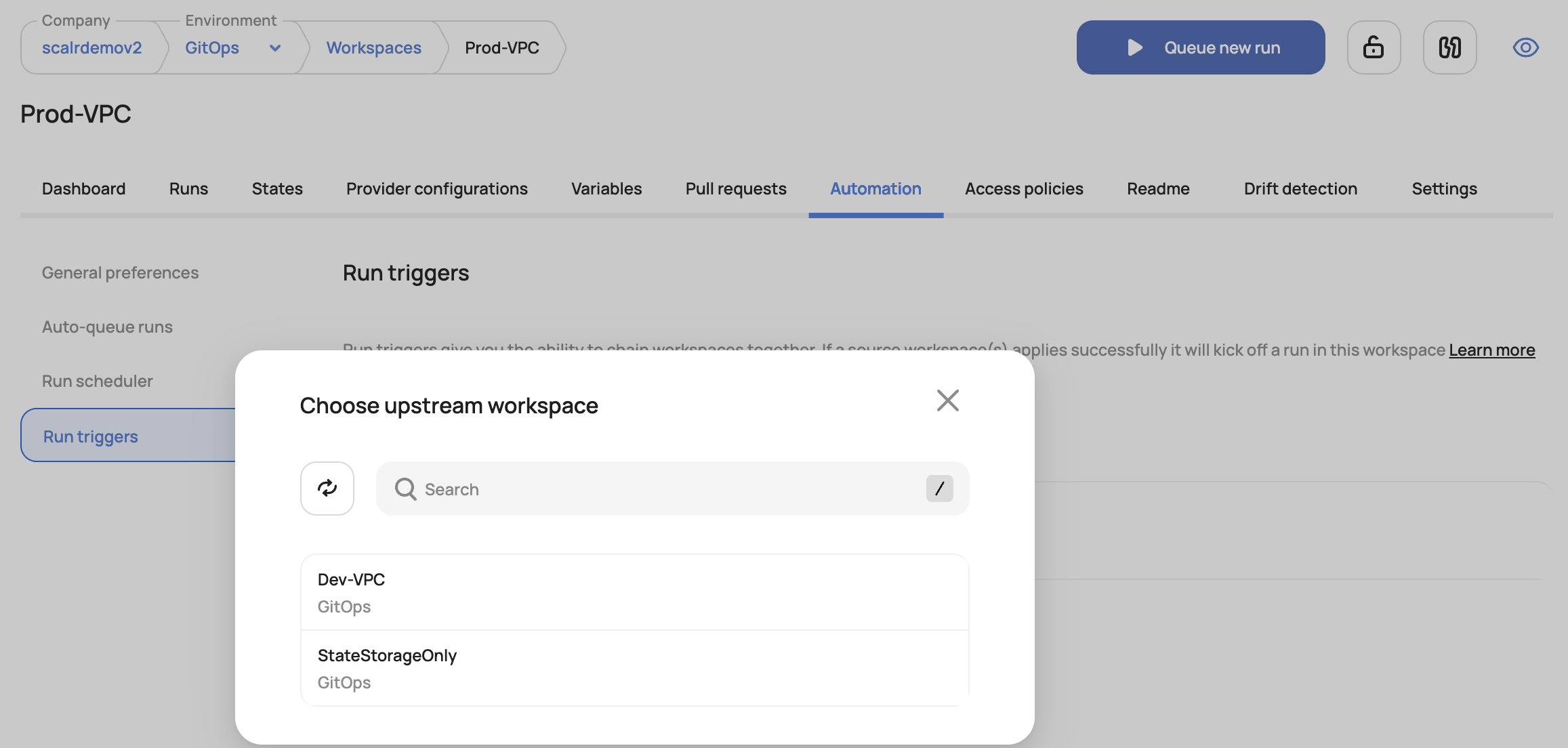This screenshot has width=1568, height=748.
Task: Click the eye watch icon
Action: tap(1525, 47)
